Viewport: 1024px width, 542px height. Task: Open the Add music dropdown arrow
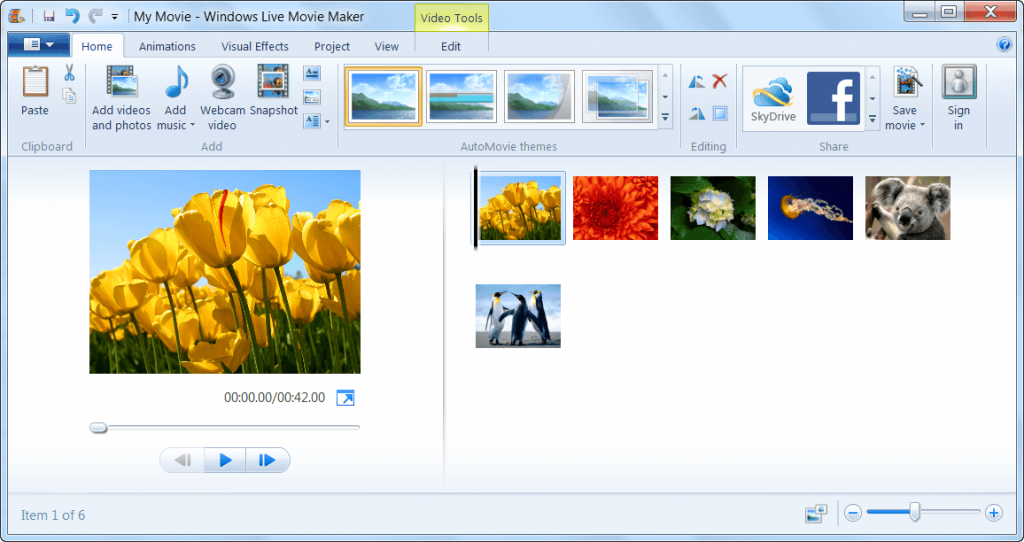coord(190,126)
